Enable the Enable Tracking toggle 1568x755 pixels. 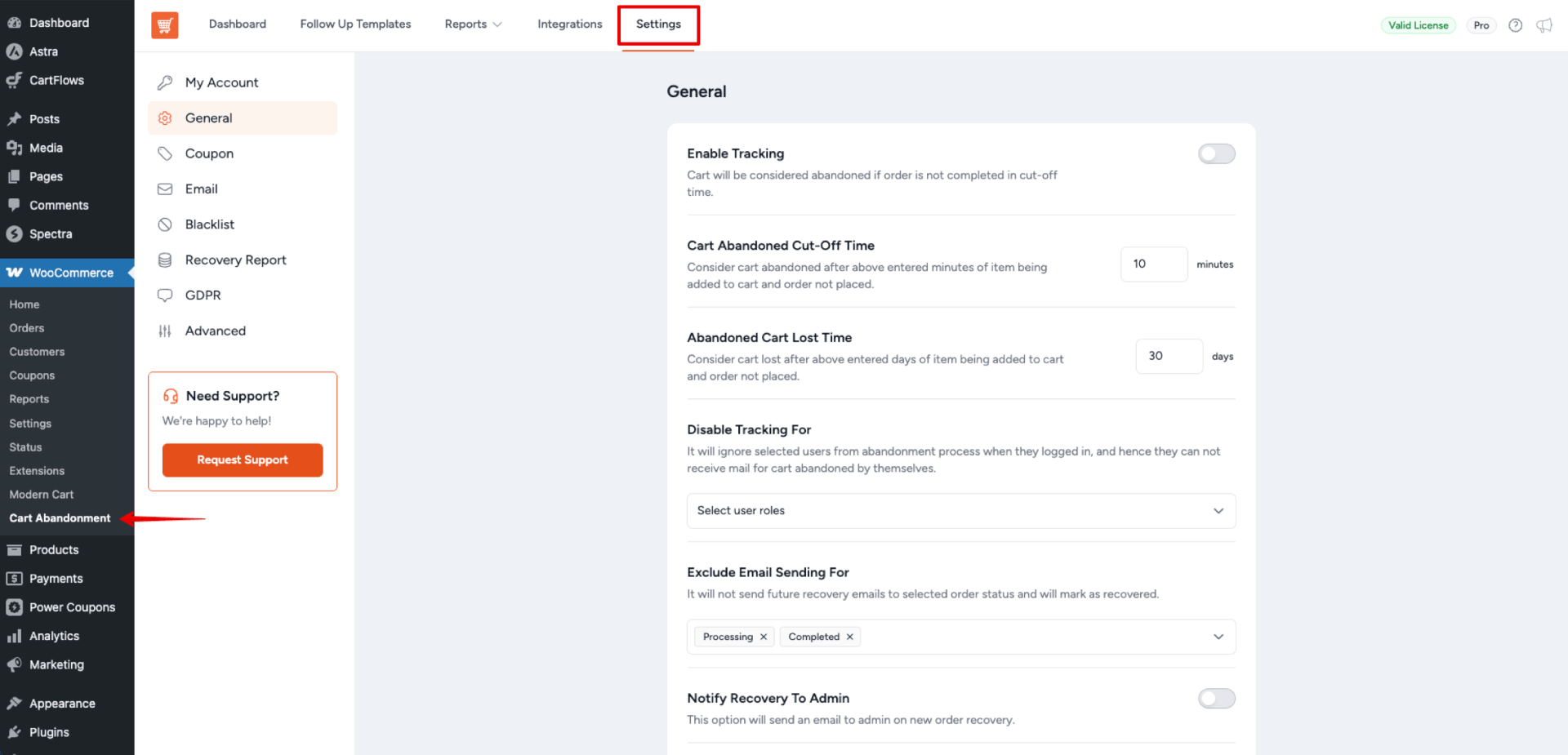click(x=1216, y=154)
